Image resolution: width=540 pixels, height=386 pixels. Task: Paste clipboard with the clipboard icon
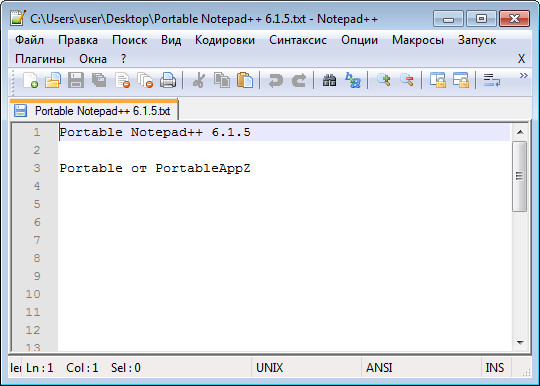pos(245,81)
